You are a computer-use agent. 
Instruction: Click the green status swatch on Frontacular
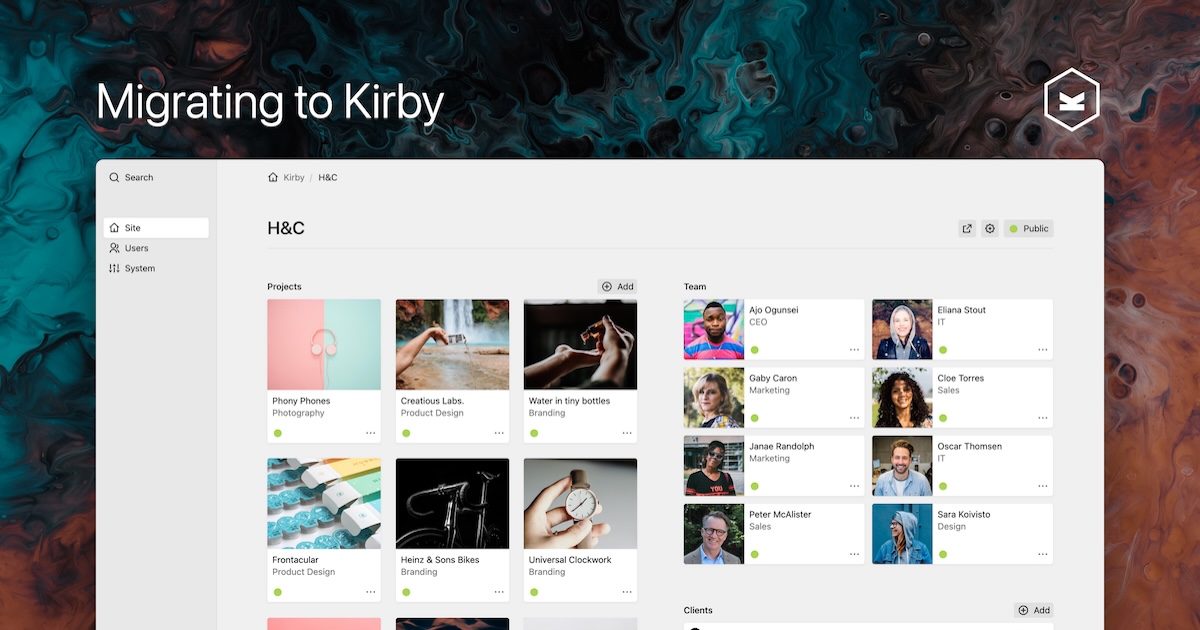[277, 591]
